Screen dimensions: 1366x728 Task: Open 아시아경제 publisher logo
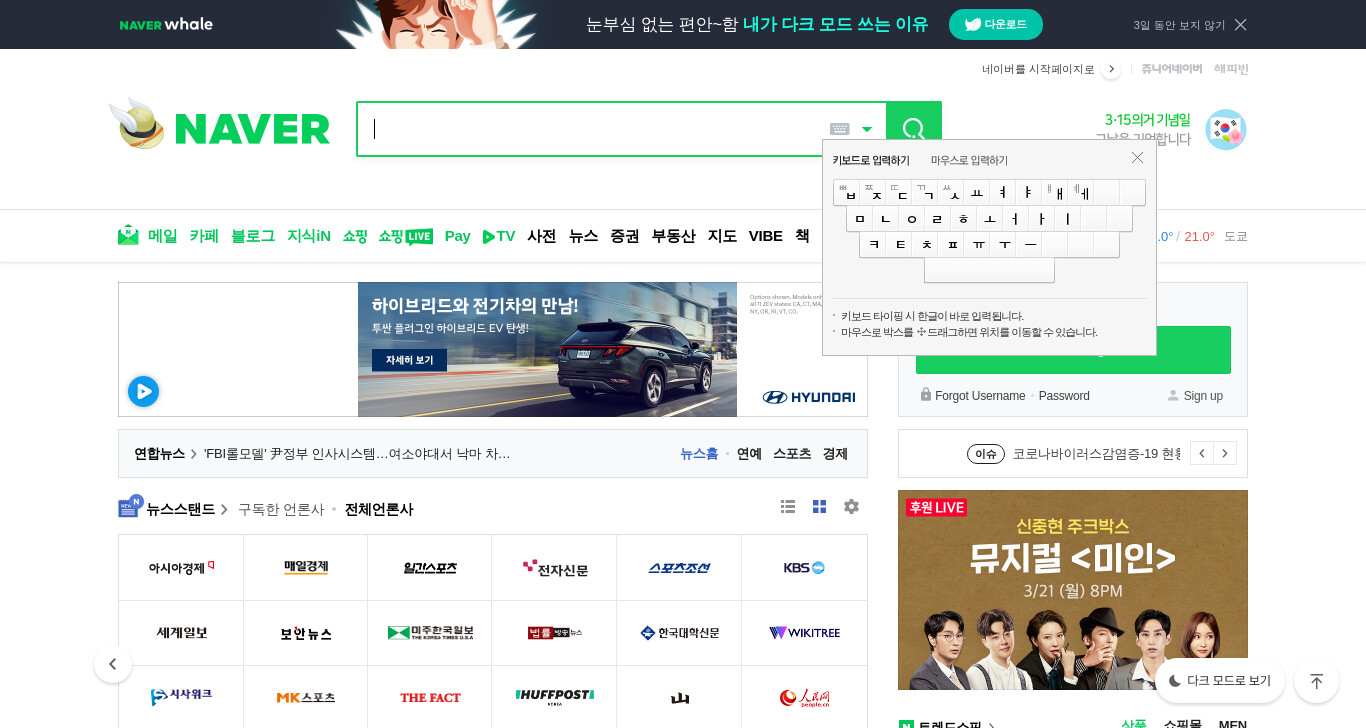tap(181, 568)
